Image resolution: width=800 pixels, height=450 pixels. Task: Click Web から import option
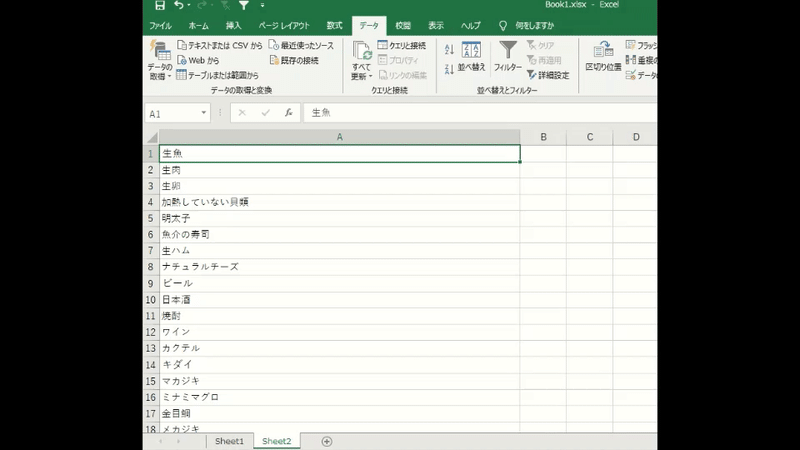tap(198, 60)
